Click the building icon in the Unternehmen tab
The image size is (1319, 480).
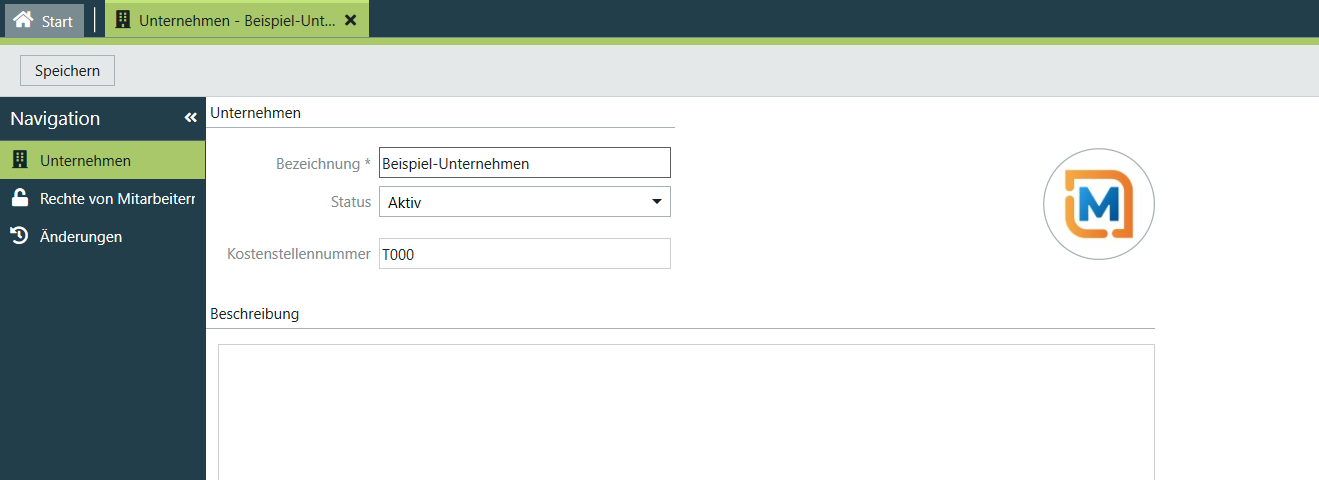[123, 20]
